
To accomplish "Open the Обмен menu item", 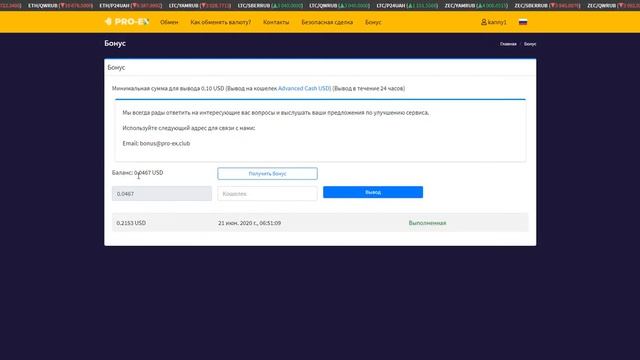I will [169, 22].
